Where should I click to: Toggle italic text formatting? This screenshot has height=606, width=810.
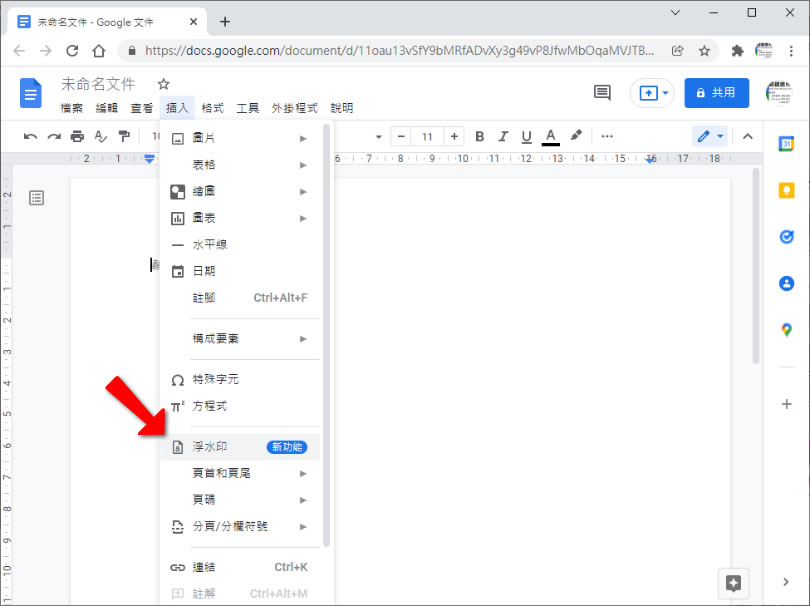[503, 136]
